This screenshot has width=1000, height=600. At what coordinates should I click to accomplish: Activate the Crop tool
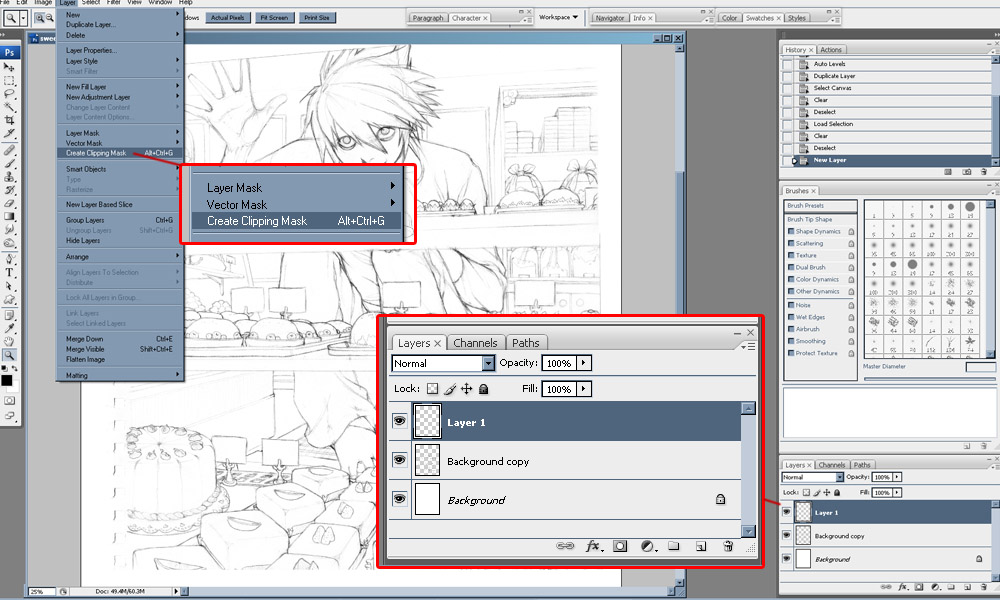[x=9, y=119]
